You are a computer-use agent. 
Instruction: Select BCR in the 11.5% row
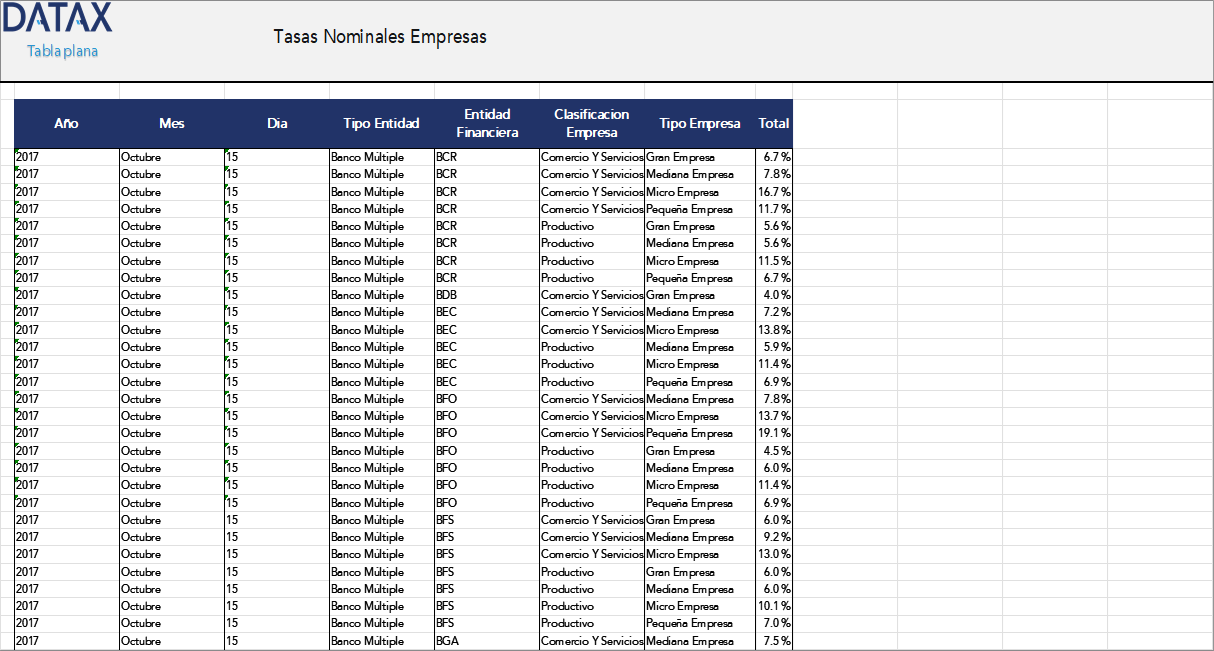pos(487,261)
